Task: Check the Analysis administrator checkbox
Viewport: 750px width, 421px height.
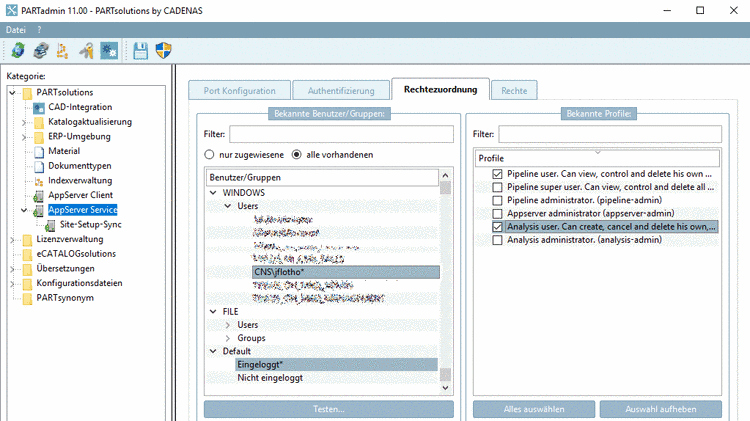Action: tap(497, 240)
